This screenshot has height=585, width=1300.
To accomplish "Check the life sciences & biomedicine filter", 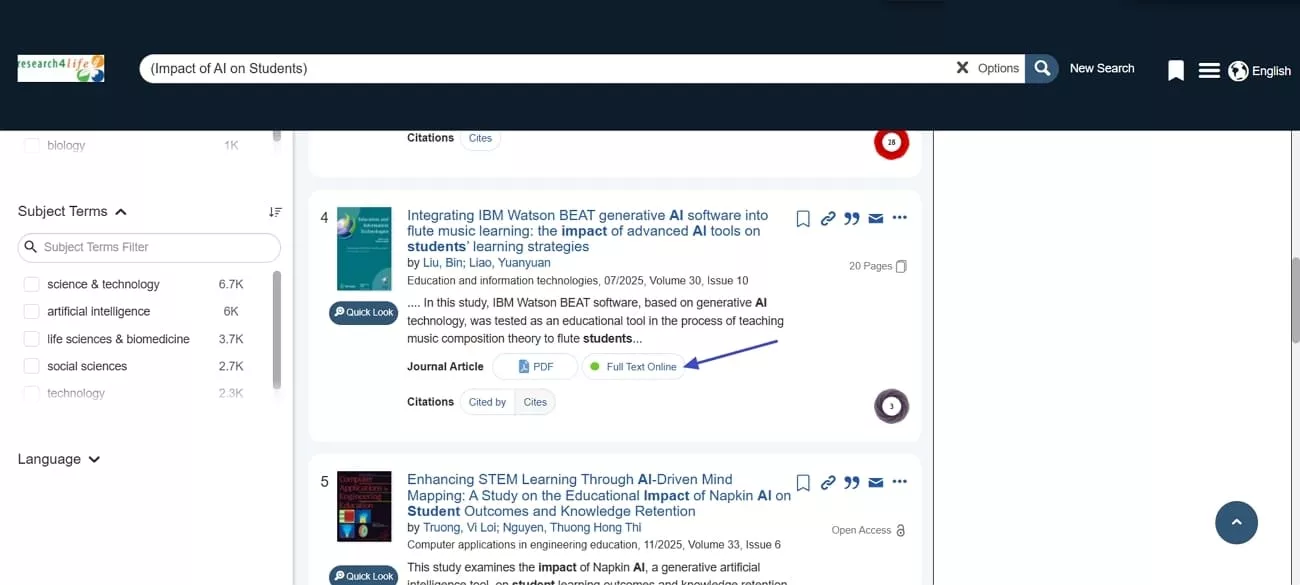I will pos(31,339).
